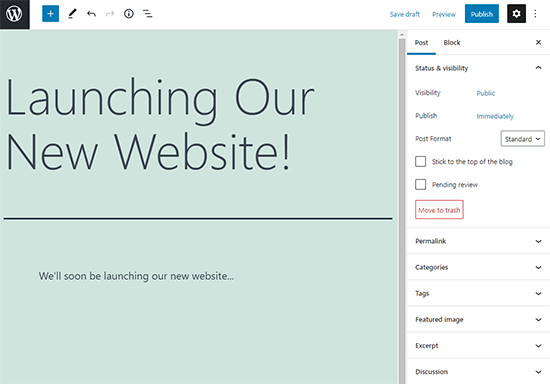The image size is (550, 384).
Task: Click the redo arrow icon
Action: [110, 14]
